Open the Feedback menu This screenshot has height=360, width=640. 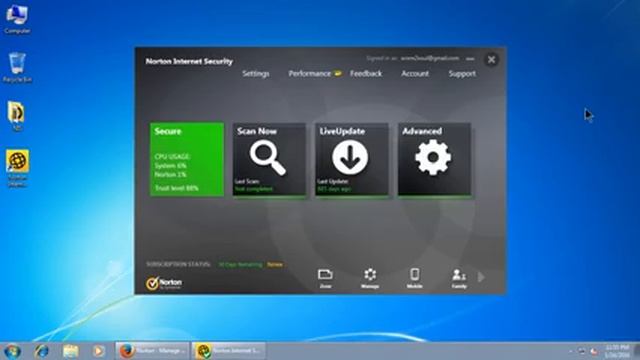point(366,73)
